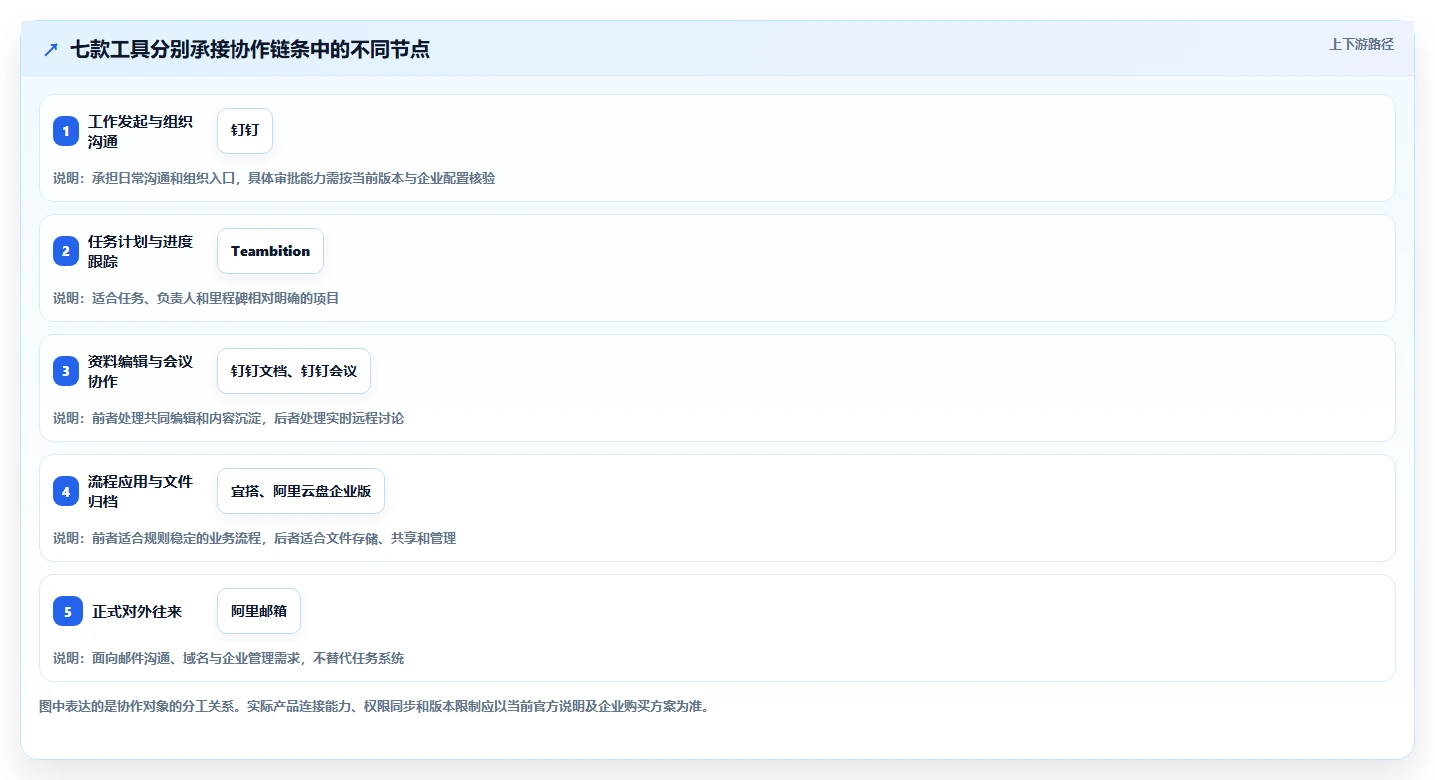Image resolution: width=1435 pixels, height=780 pixels.
Task: Click the footer note starting 图中表达的是协作对象的分工关系
Action: point(374,706)
